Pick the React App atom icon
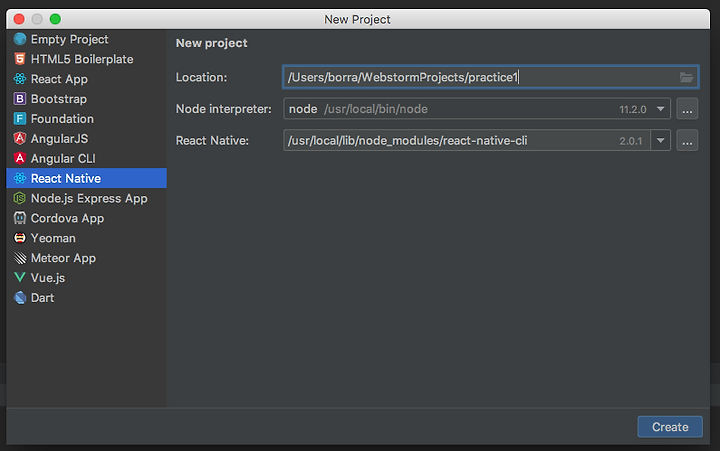Image resolution: width=720 pixels, height=451 pixels. [20, 79]
